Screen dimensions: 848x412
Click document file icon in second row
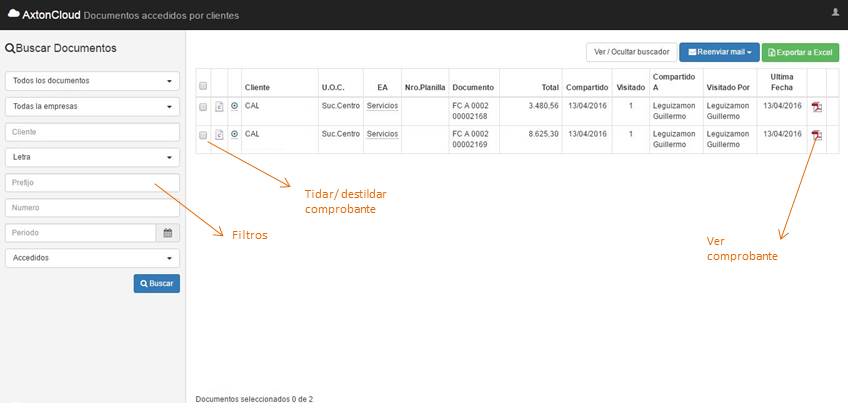tap(219, 134)
